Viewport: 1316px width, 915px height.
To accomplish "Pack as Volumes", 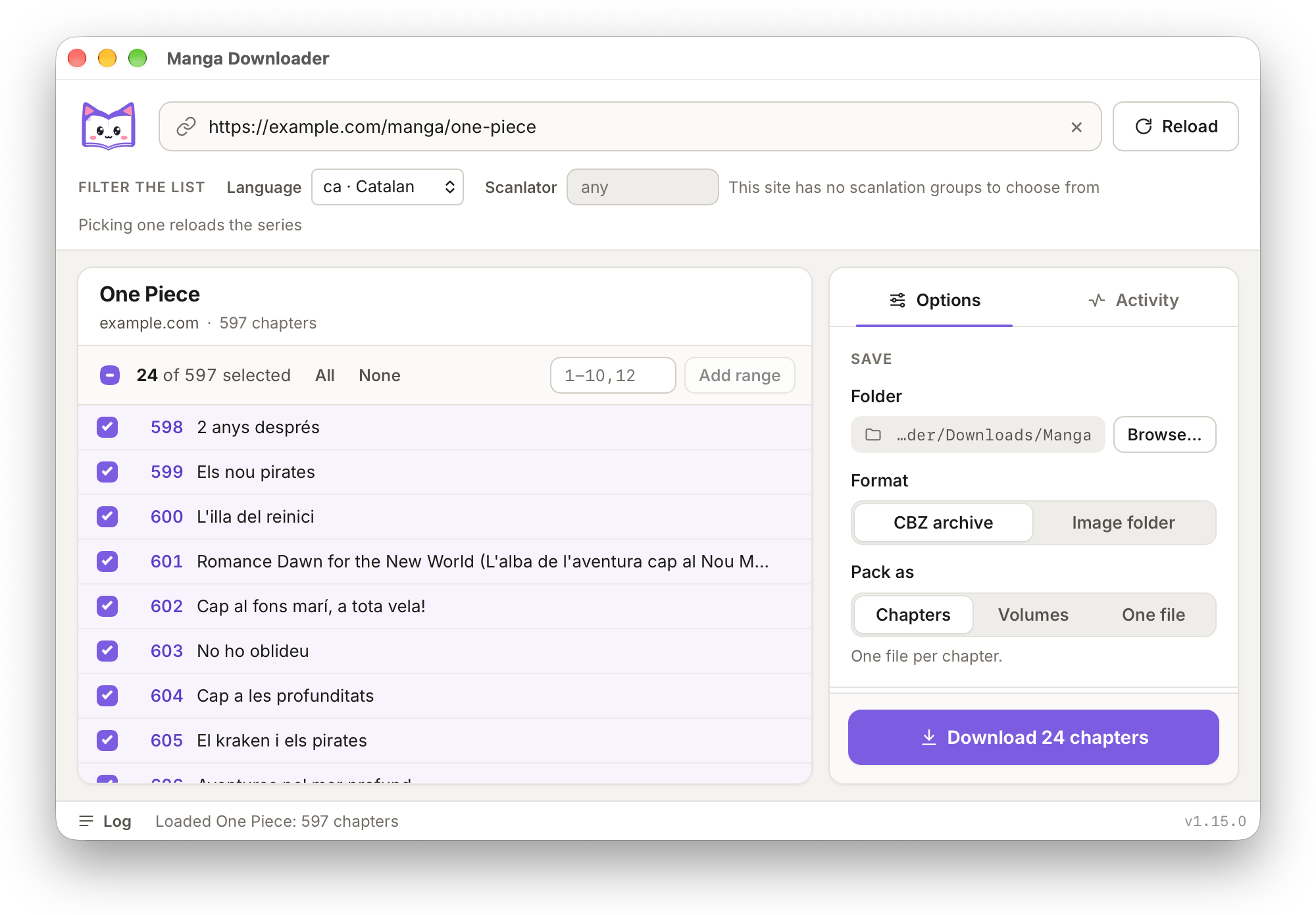I will [1033, 615].
